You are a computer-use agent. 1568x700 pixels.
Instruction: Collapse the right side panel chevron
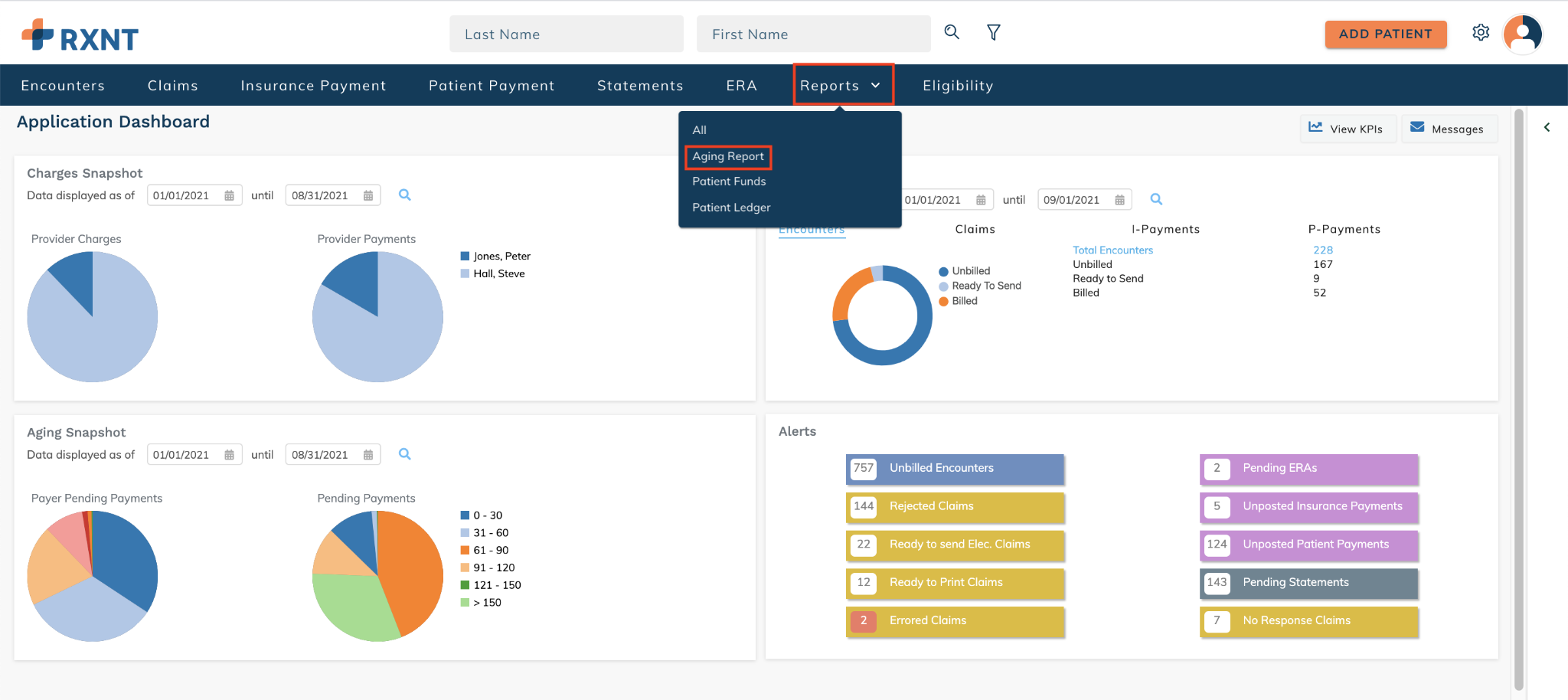pos(1547,127)
